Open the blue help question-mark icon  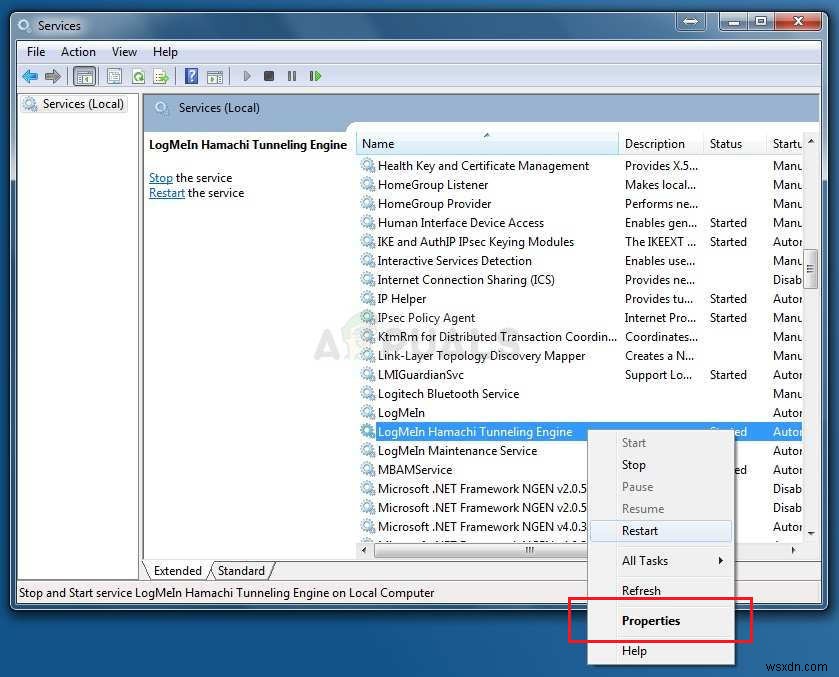click(x=191, y=77)
